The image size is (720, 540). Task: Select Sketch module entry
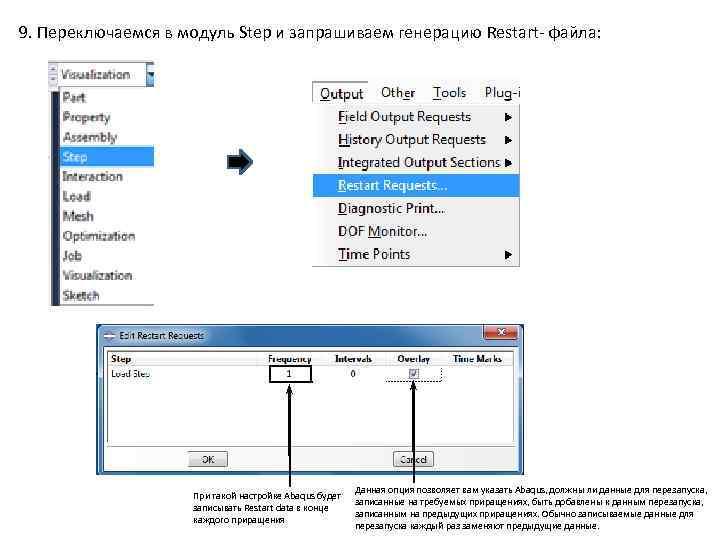pos(81,295)
